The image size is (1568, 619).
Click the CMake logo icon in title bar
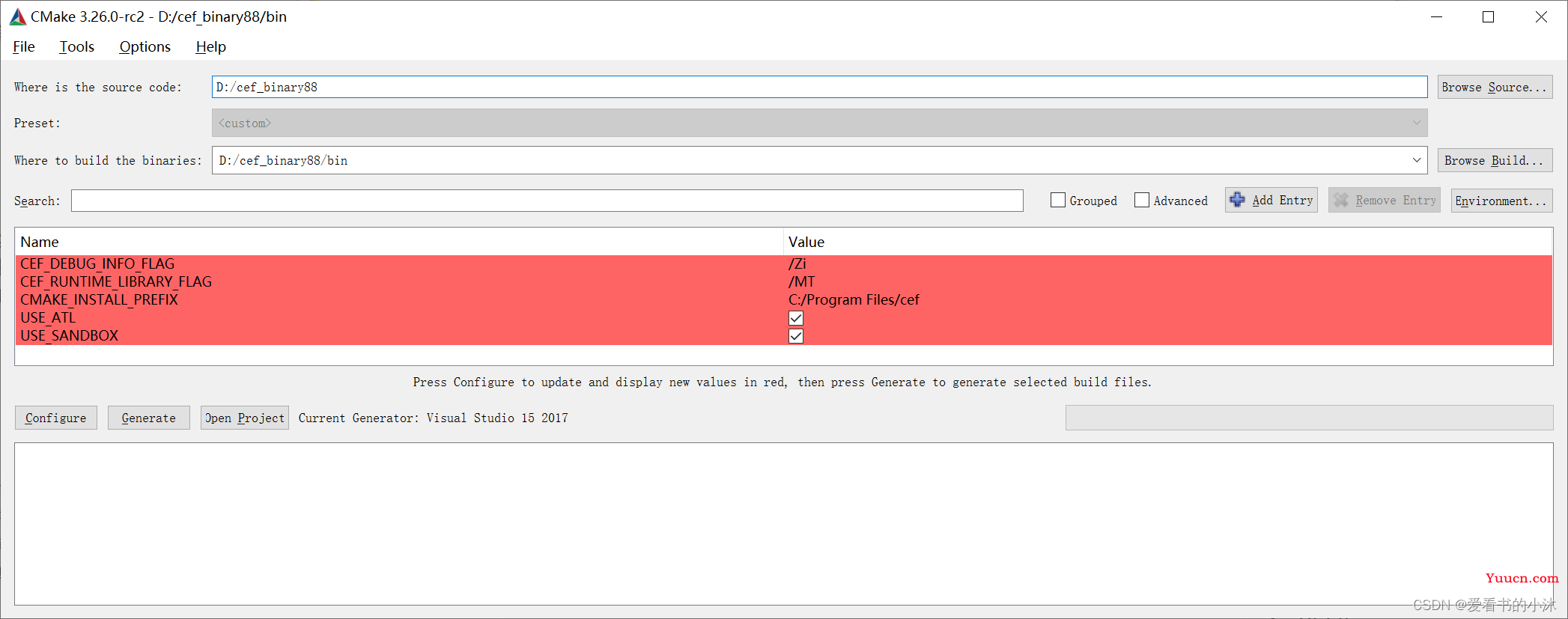pyautogui.click(x=18, y=16)
